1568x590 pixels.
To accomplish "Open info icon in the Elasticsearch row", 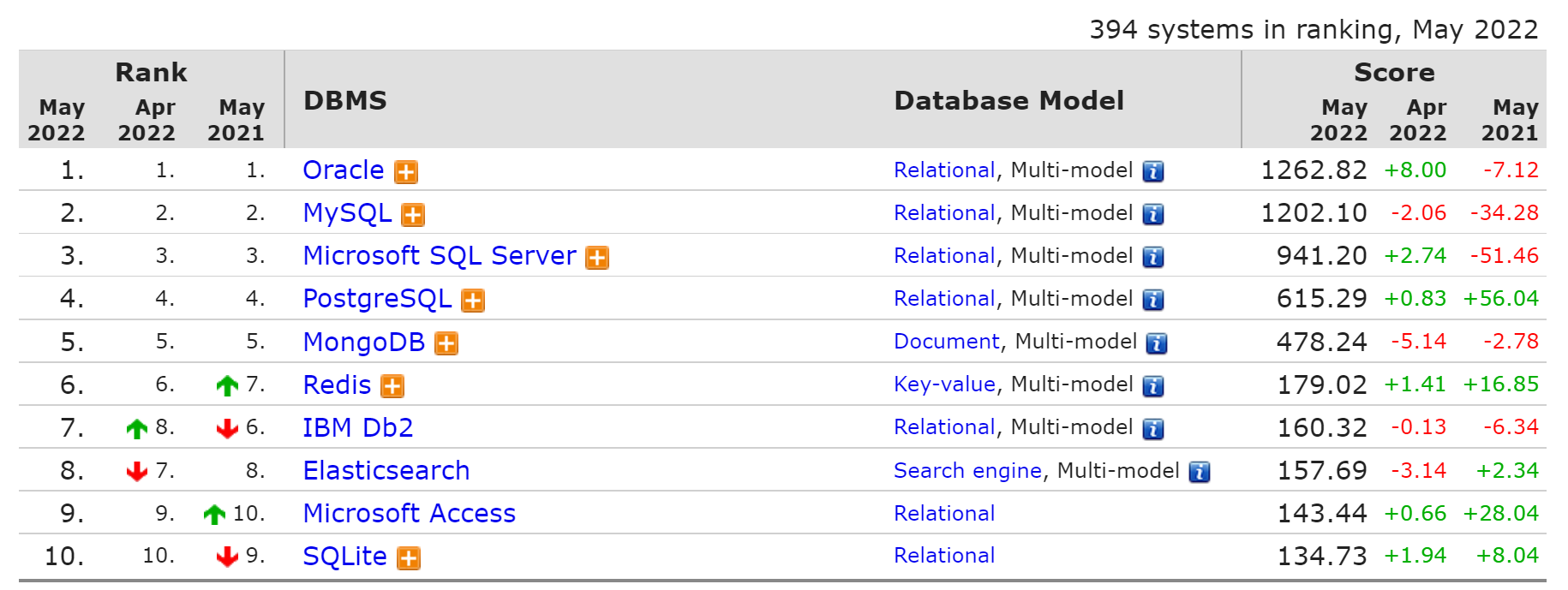I will (1200, 472).
